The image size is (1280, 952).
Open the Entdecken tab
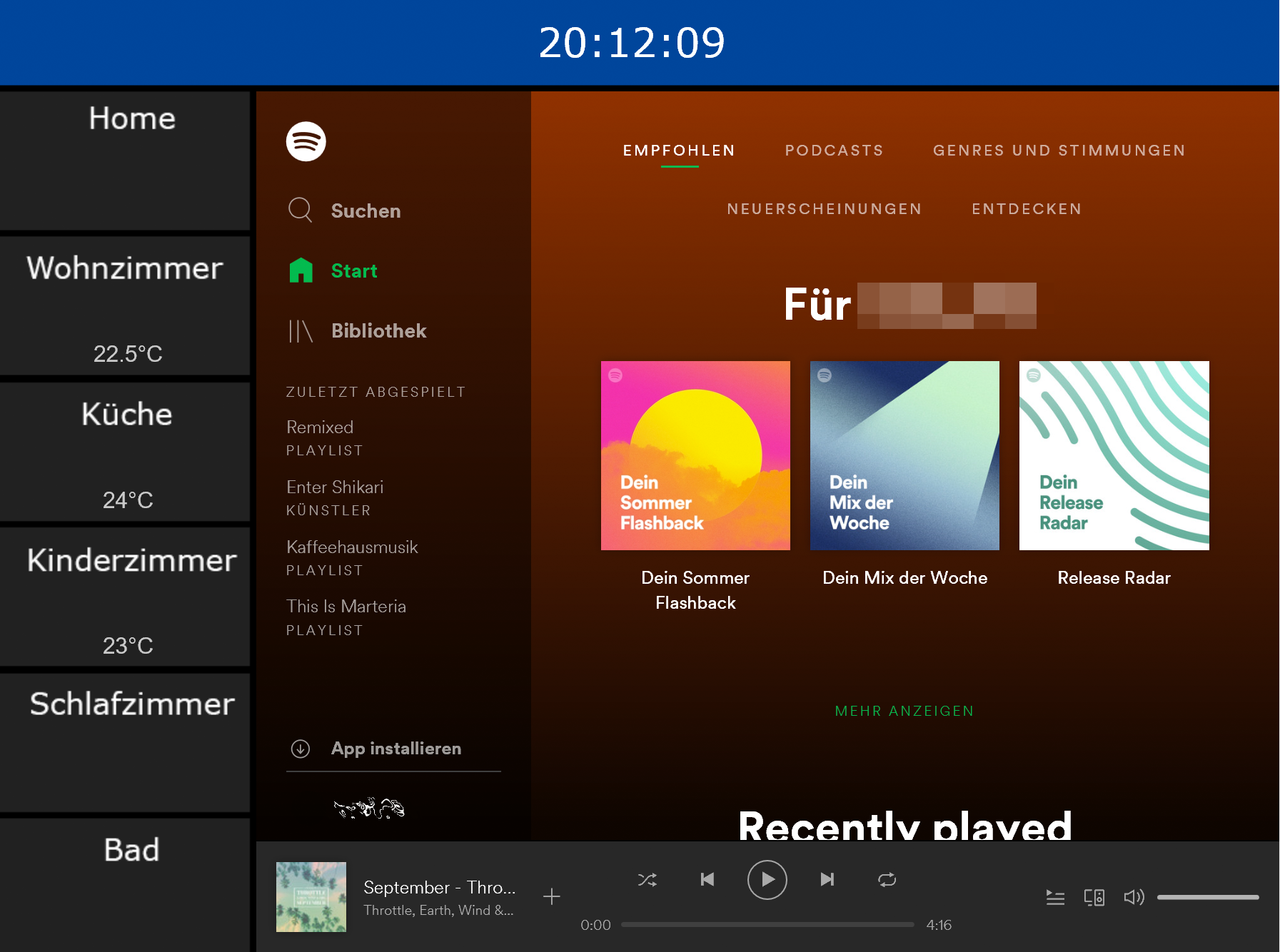(1027, 209)
